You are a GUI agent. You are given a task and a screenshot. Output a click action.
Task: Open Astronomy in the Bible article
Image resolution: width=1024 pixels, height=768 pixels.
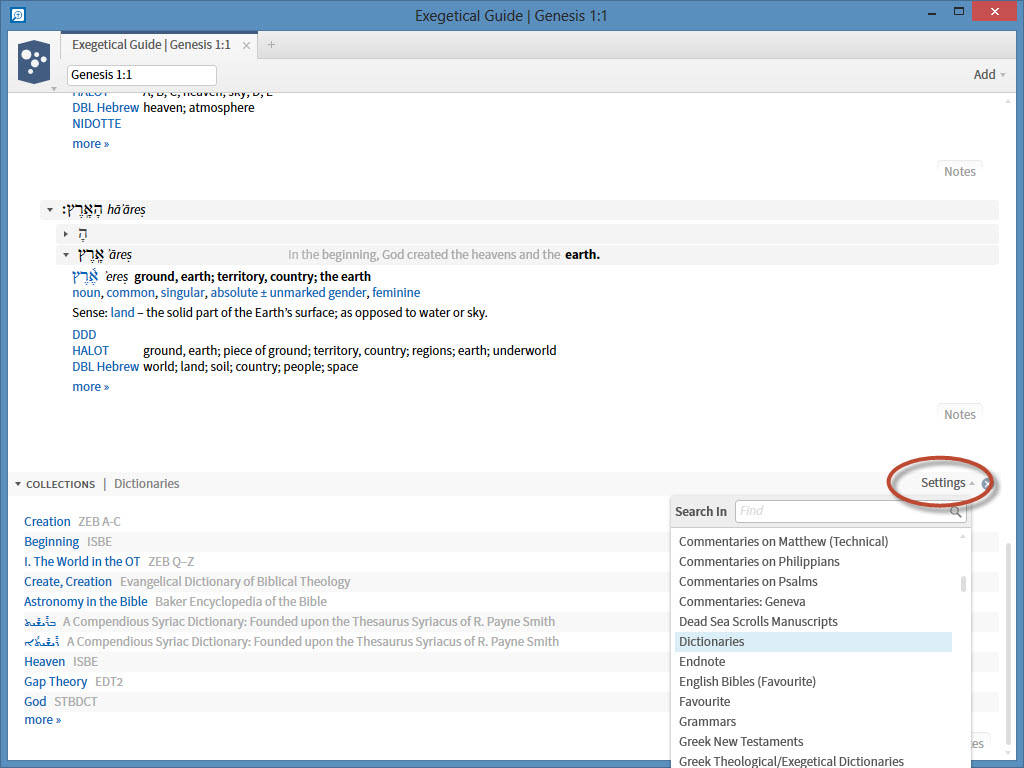(86, 601)
